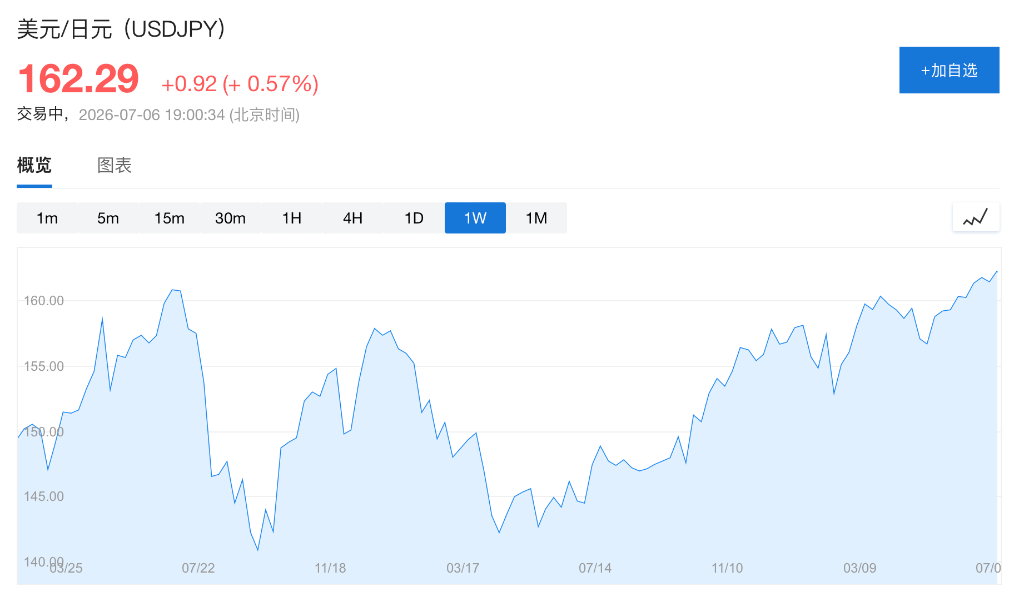Click the 160.00 price axis label
Viewport: 1024px width, 602px height.
coord(44,300)
